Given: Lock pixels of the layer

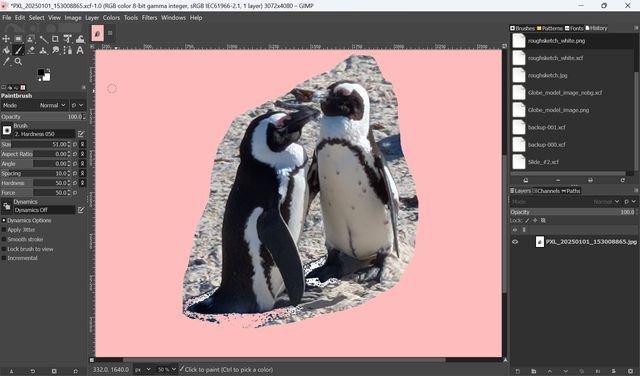Looking at the screenshot, I should coord(527,220).
